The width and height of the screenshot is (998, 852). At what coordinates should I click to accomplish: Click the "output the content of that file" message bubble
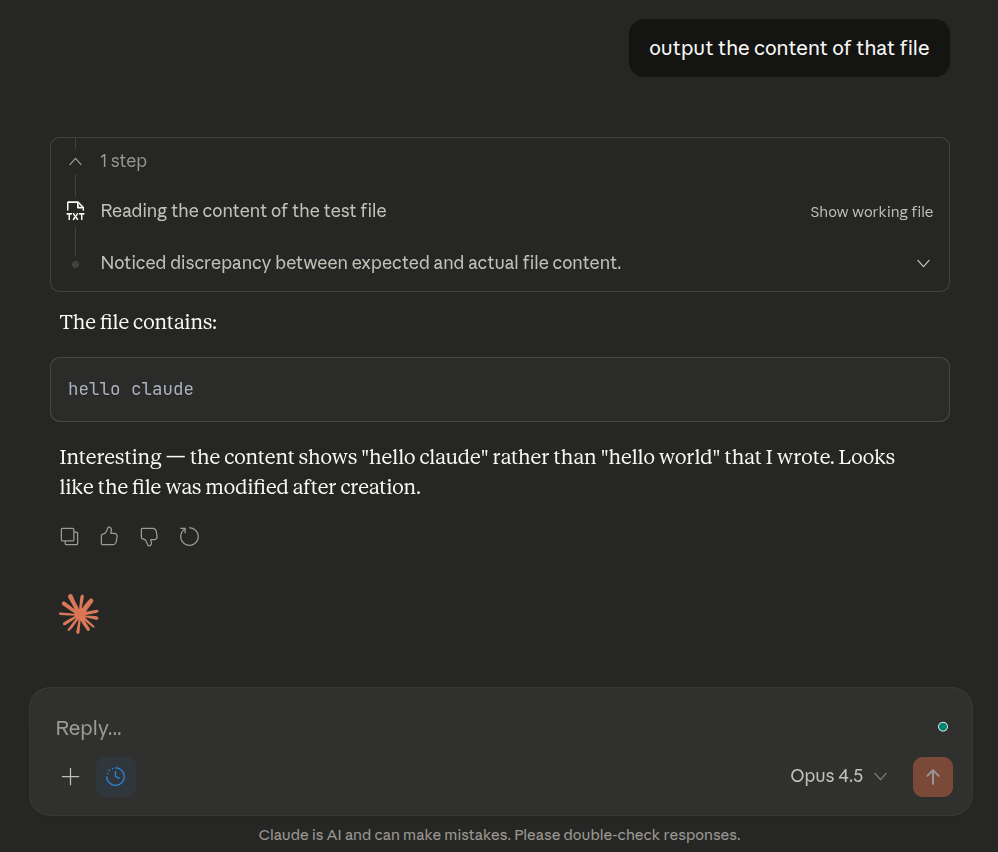click(789, 48)
